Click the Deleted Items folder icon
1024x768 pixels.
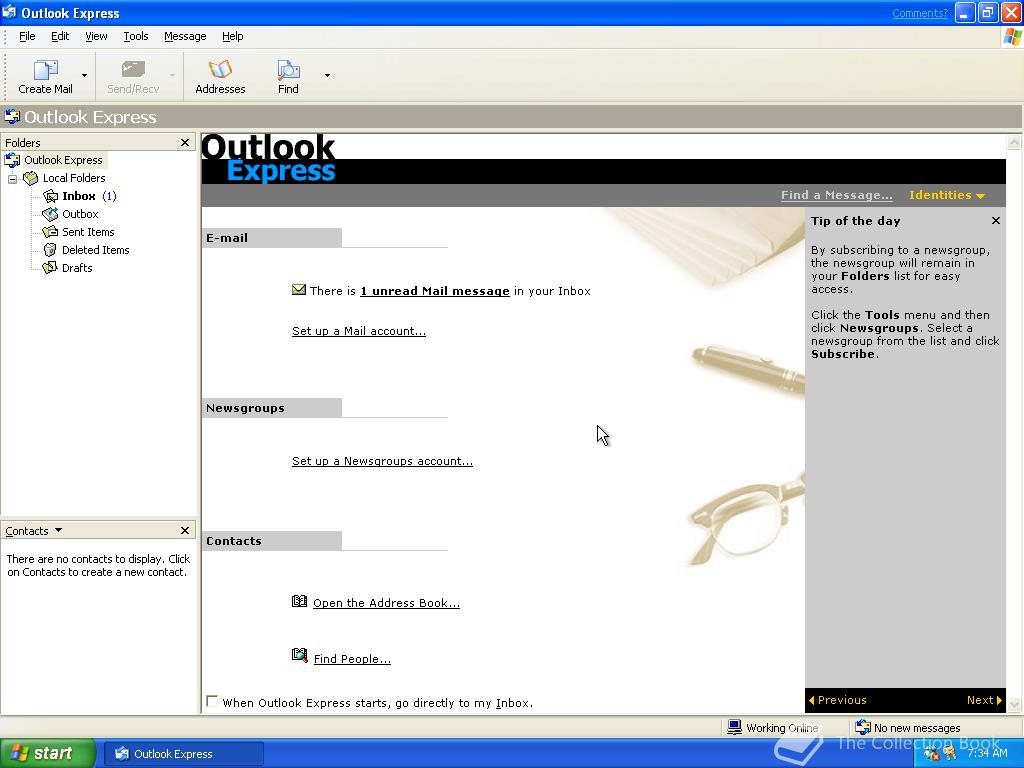[50, 249]
